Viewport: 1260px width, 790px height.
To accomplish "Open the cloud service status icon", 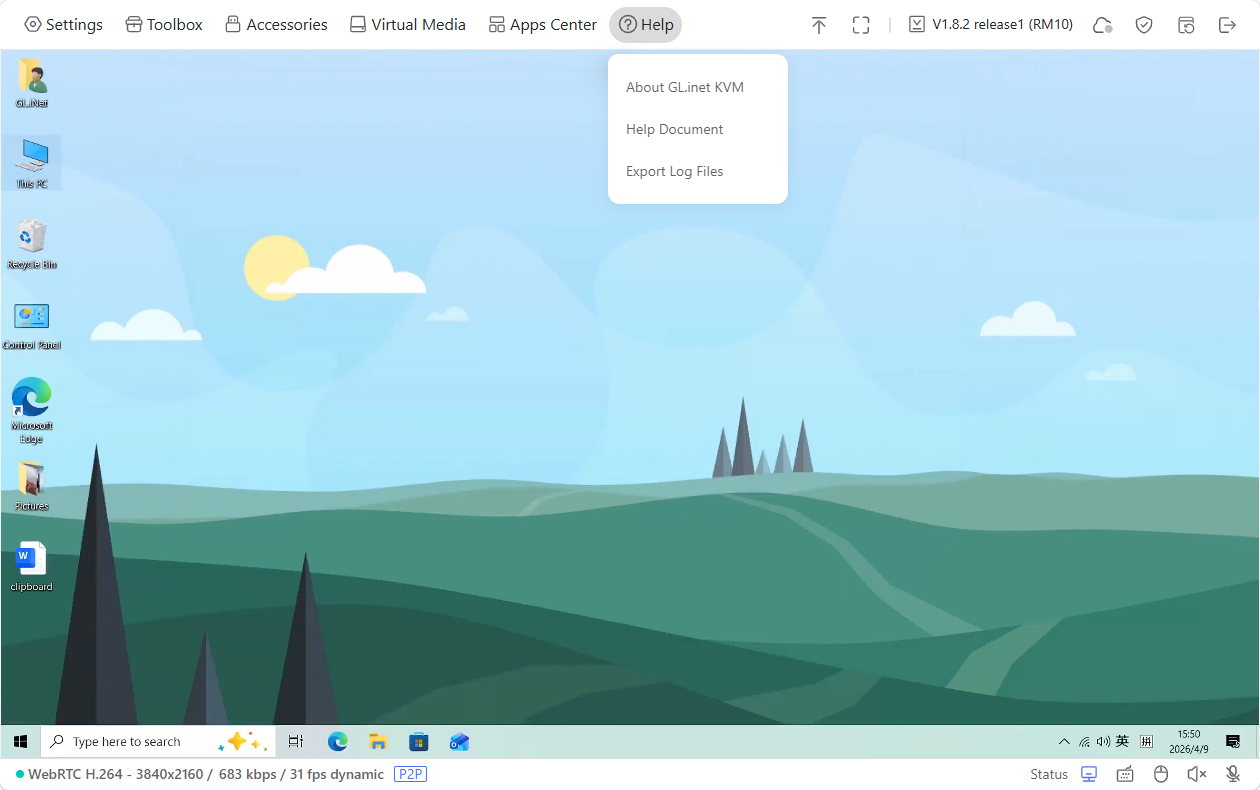I will [x=1102, y=25].
